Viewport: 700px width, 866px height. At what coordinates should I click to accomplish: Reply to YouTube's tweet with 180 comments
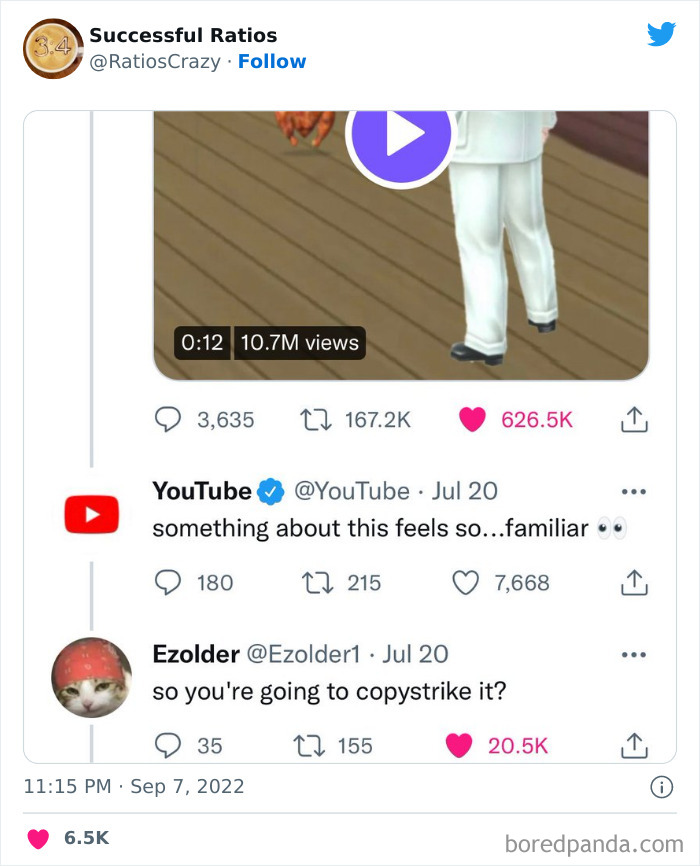pyautogui.click(x=167, y=582)
